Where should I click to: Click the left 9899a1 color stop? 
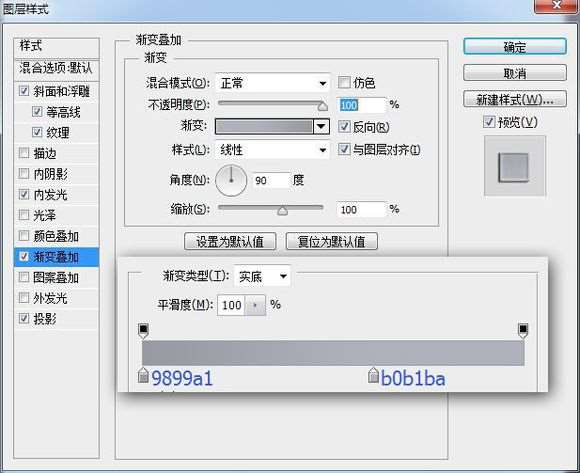(143, 375)
